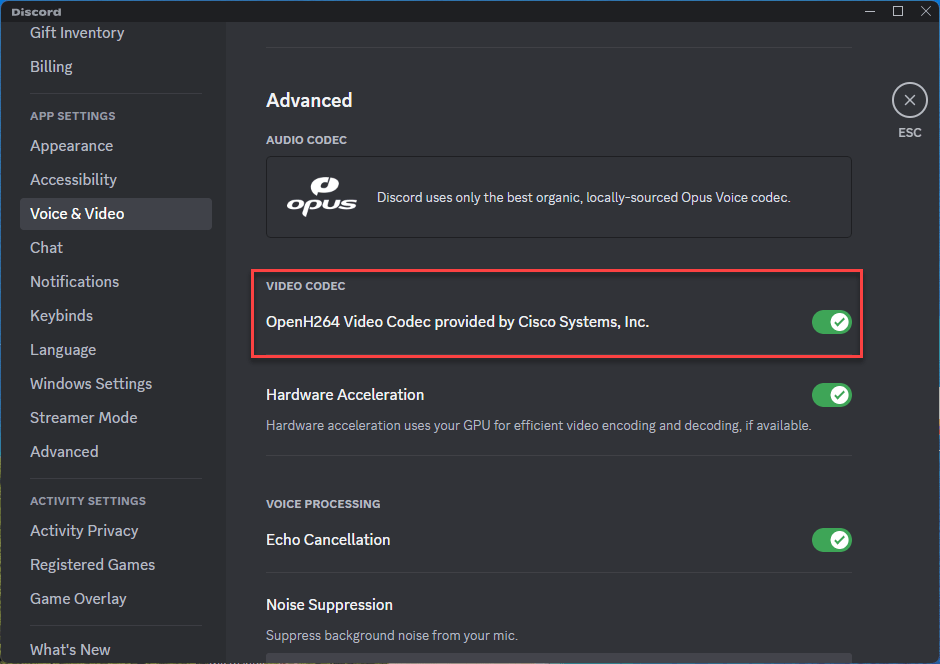Viewport: 940px width, 664px height.
Task: Switch to Notifications settings
Action: [74, 282]
